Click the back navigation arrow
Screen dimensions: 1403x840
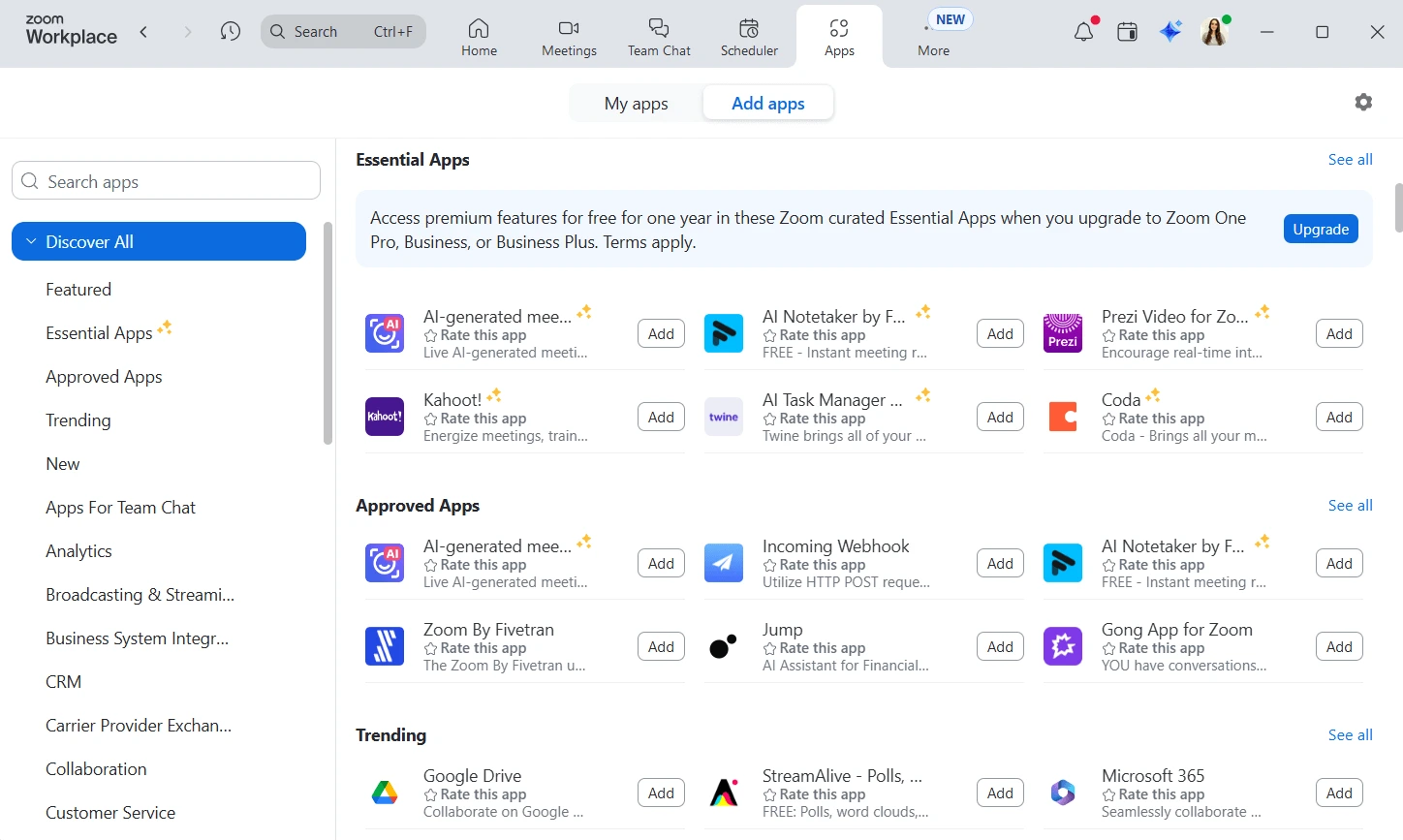pyautogui.click(x=143, y=30)
